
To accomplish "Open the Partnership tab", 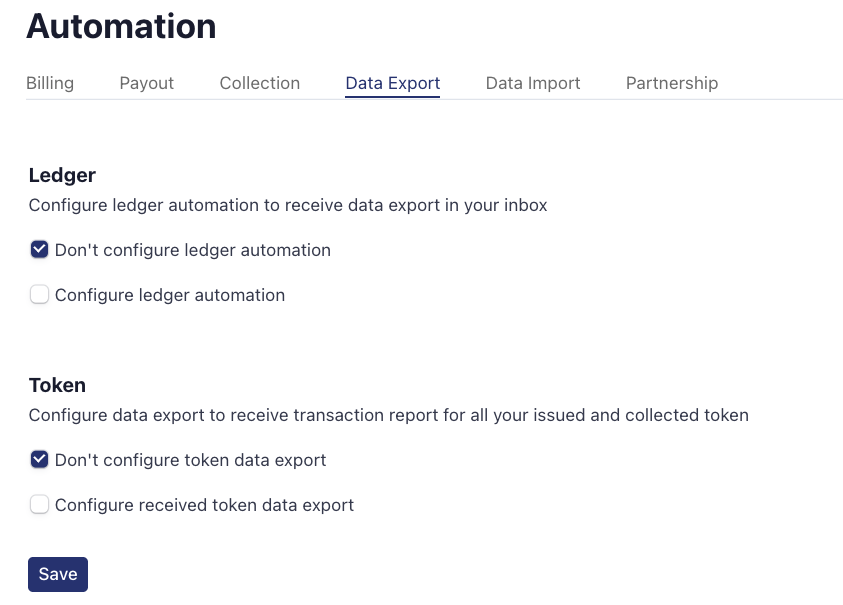I will (x=672, y=83).
